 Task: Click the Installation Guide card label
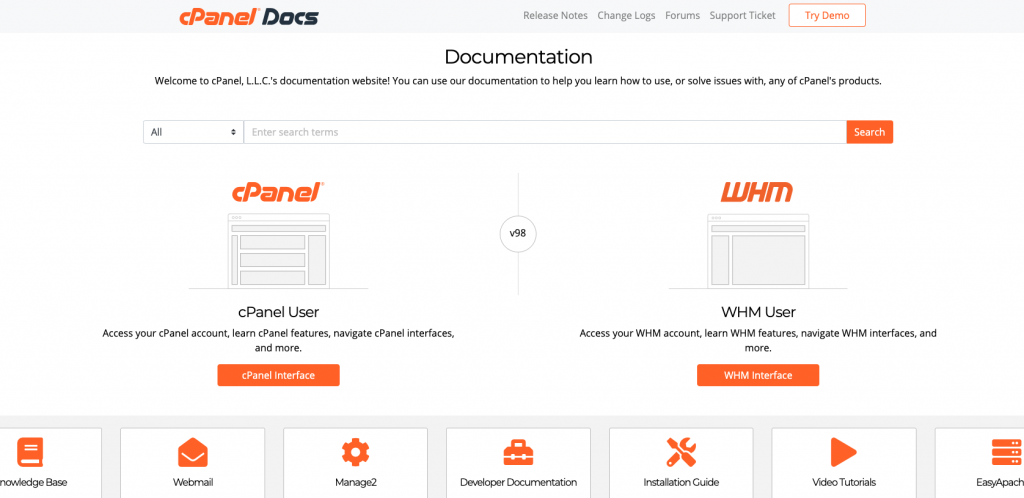[x=681, y=483]
